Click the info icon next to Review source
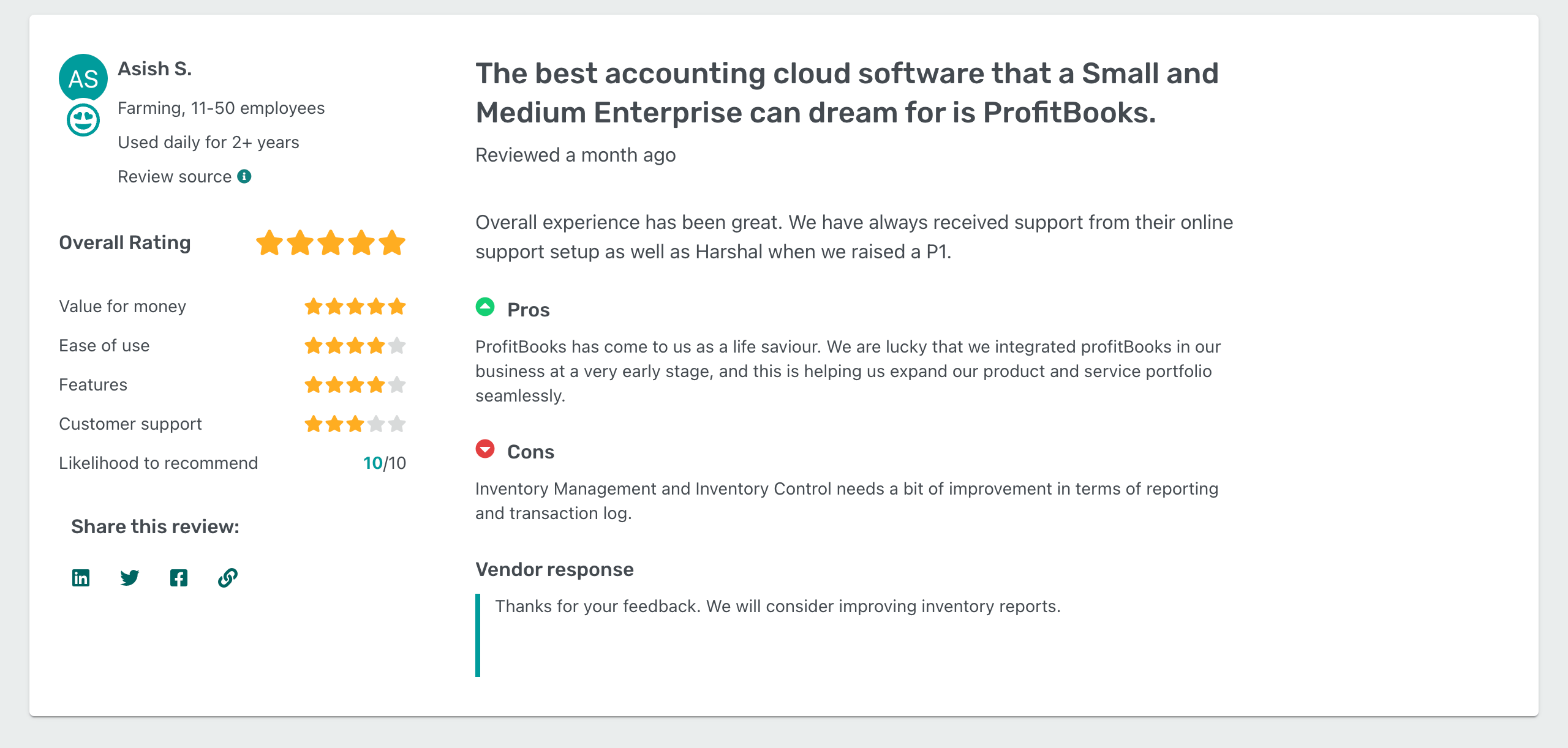This screenshot has width=1568, height=748. [244, 176]
